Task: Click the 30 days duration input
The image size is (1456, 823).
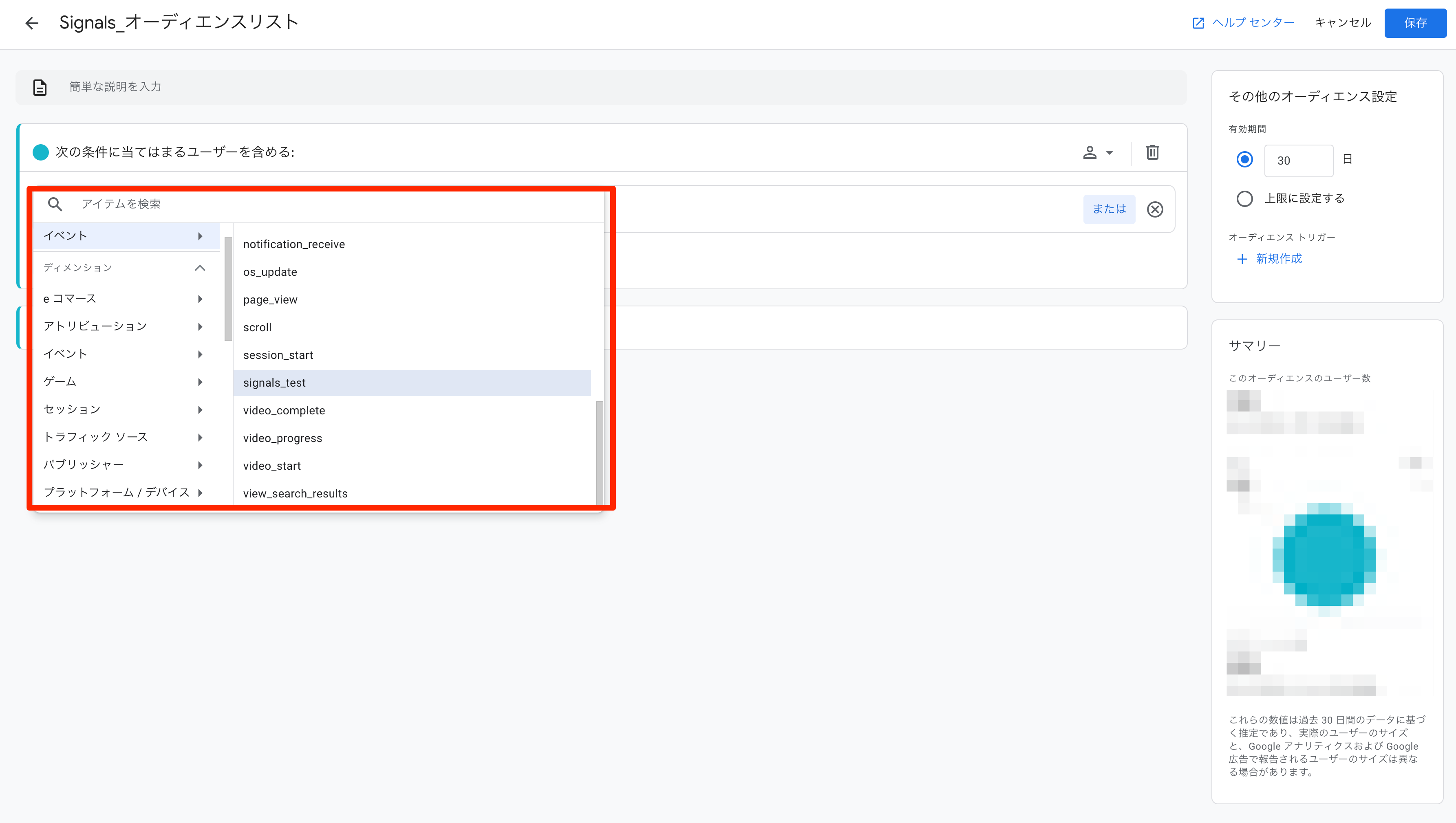Action: (x=1298, y=161)
